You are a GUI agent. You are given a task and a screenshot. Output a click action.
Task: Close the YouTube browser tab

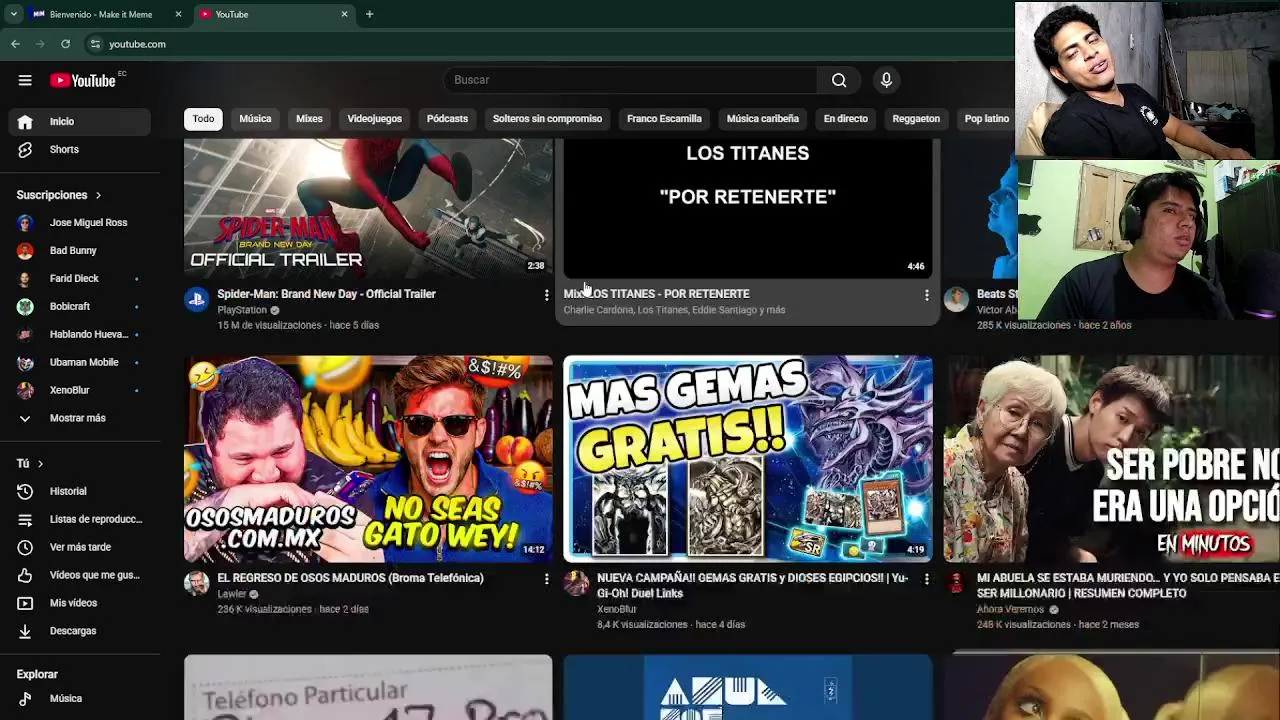click(344, 14)
